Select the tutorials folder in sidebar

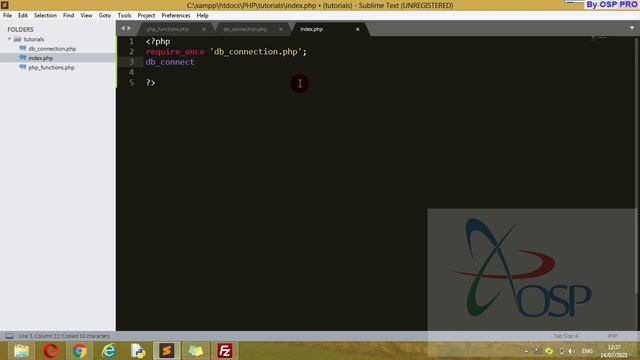pyautogui.click(x=33, y=40)
